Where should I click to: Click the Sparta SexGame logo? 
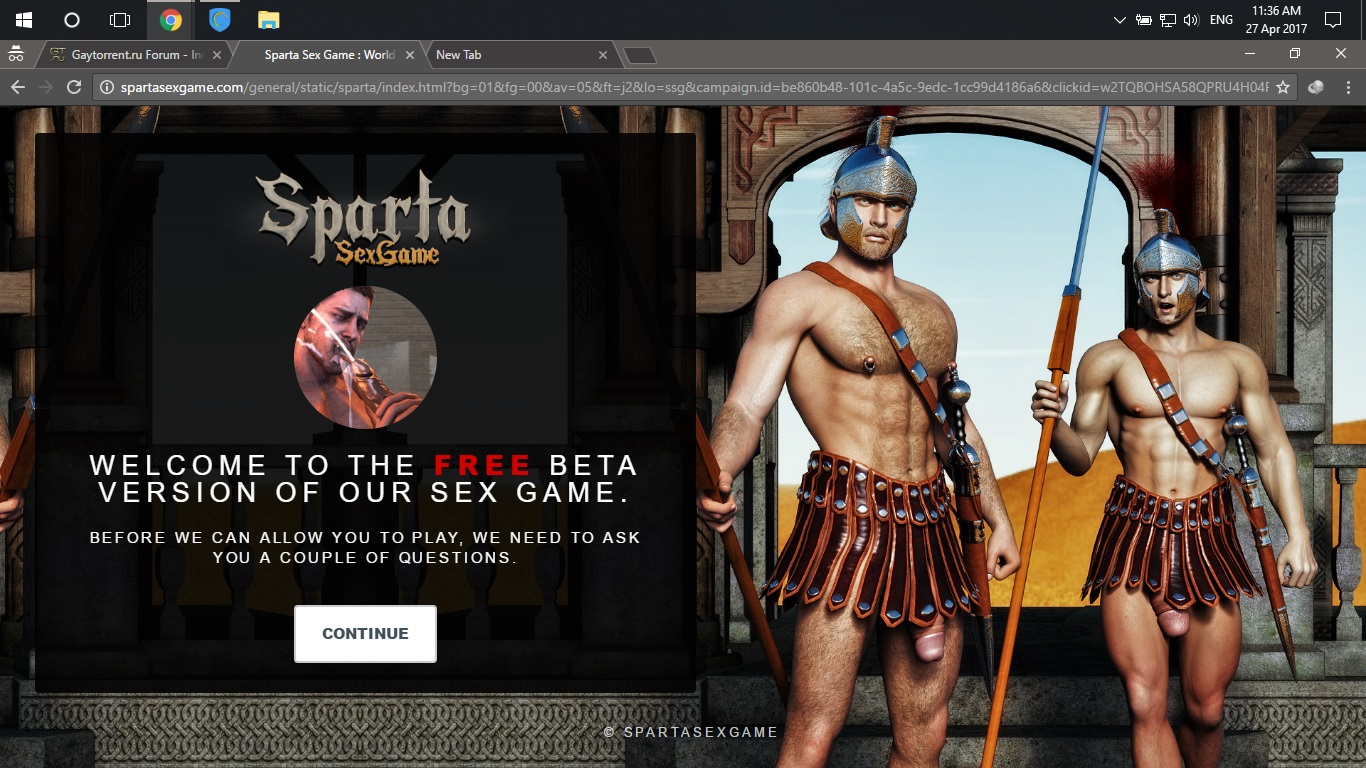point(365,222)
